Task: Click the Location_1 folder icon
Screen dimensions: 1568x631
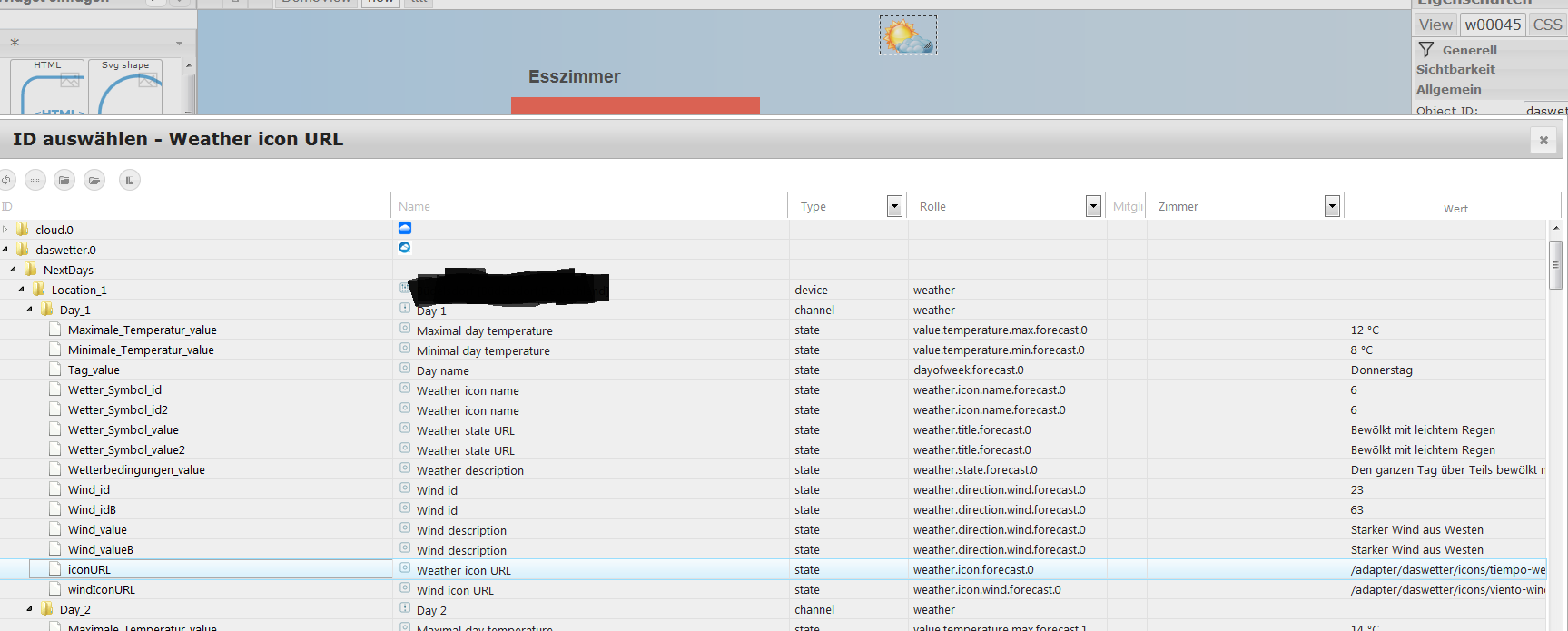Action: 39,290
